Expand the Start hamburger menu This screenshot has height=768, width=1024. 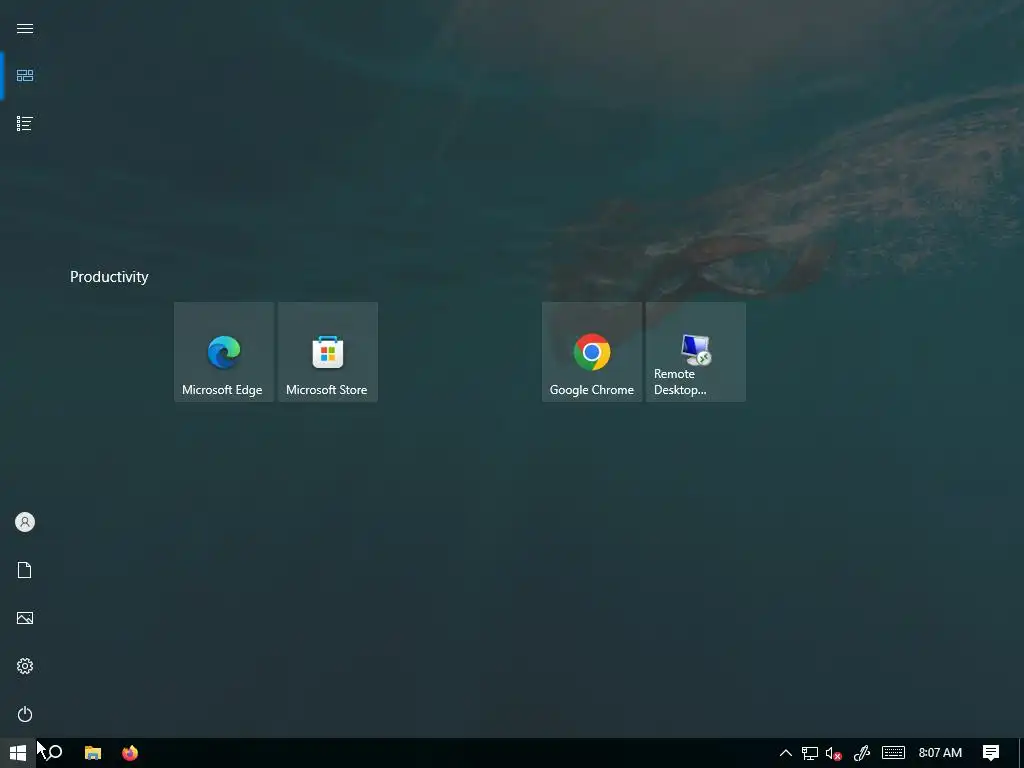coord(25,28)
